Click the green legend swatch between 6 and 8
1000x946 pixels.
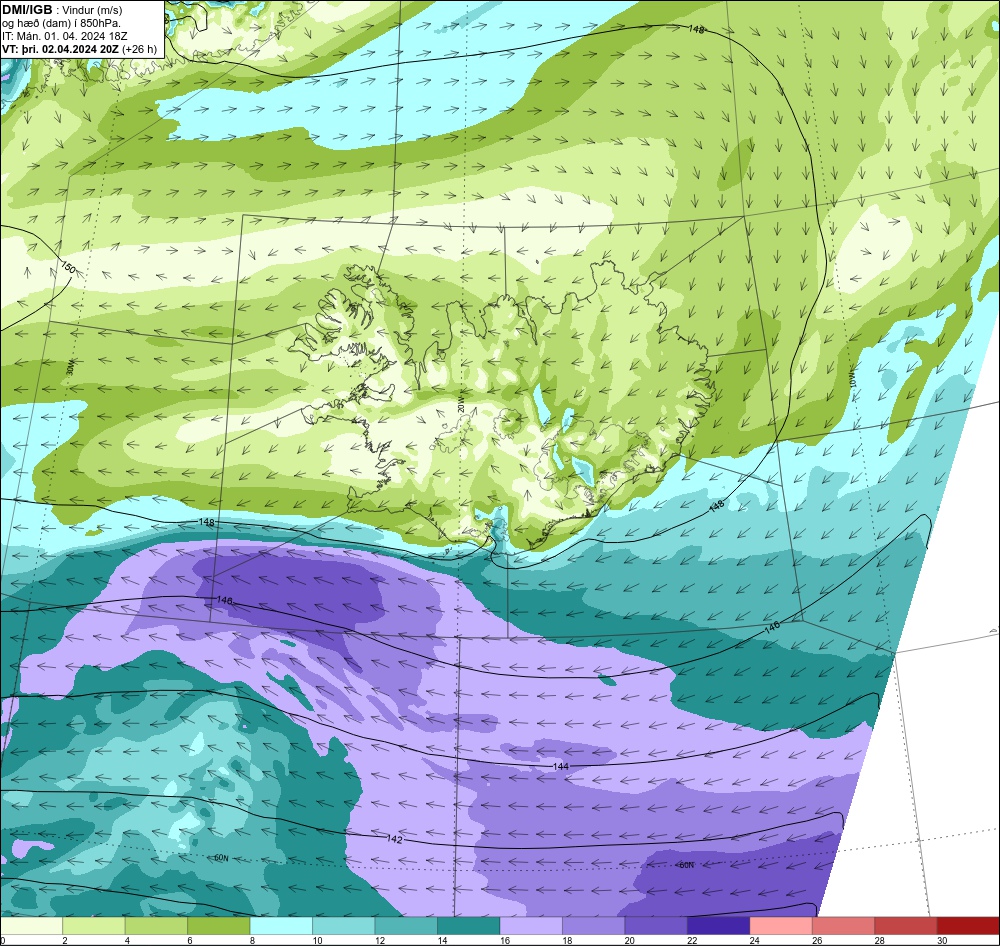pyautogui.click(x=219, y=926)
